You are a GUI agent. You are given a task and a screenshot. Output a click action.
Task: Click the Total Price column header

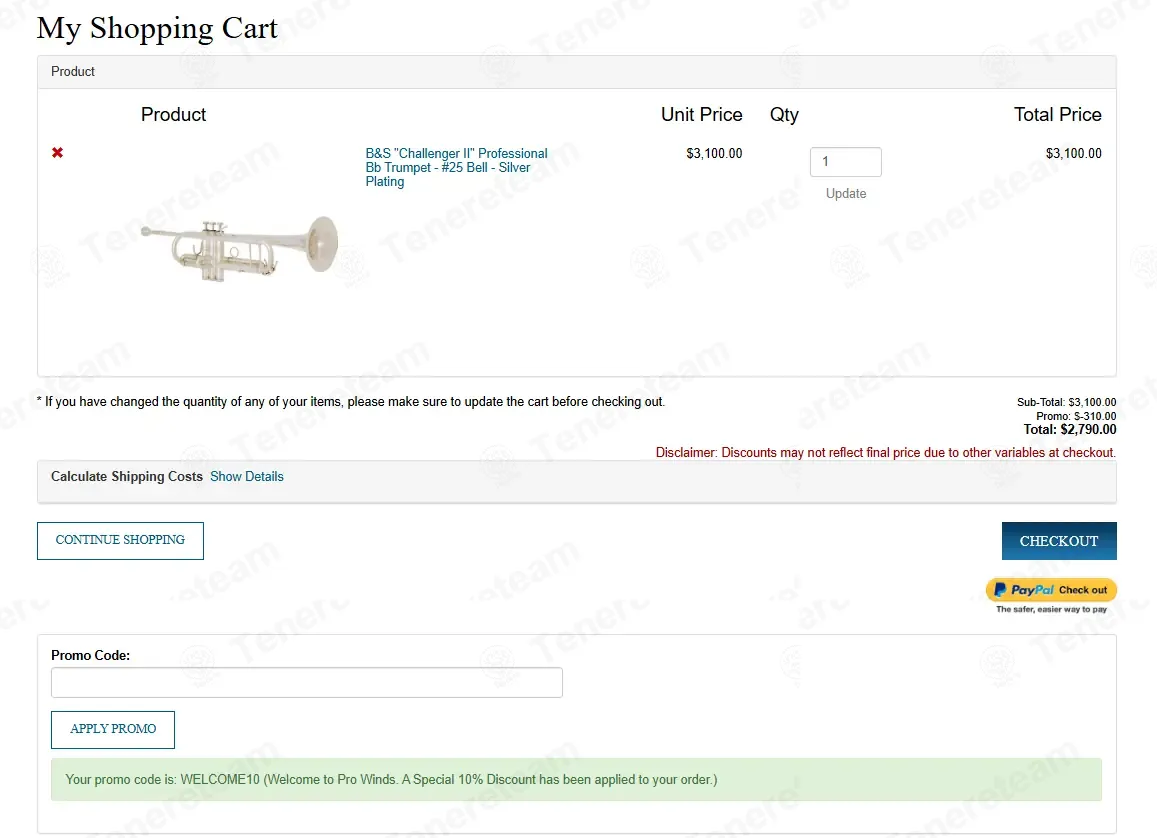click(1057, 114)
